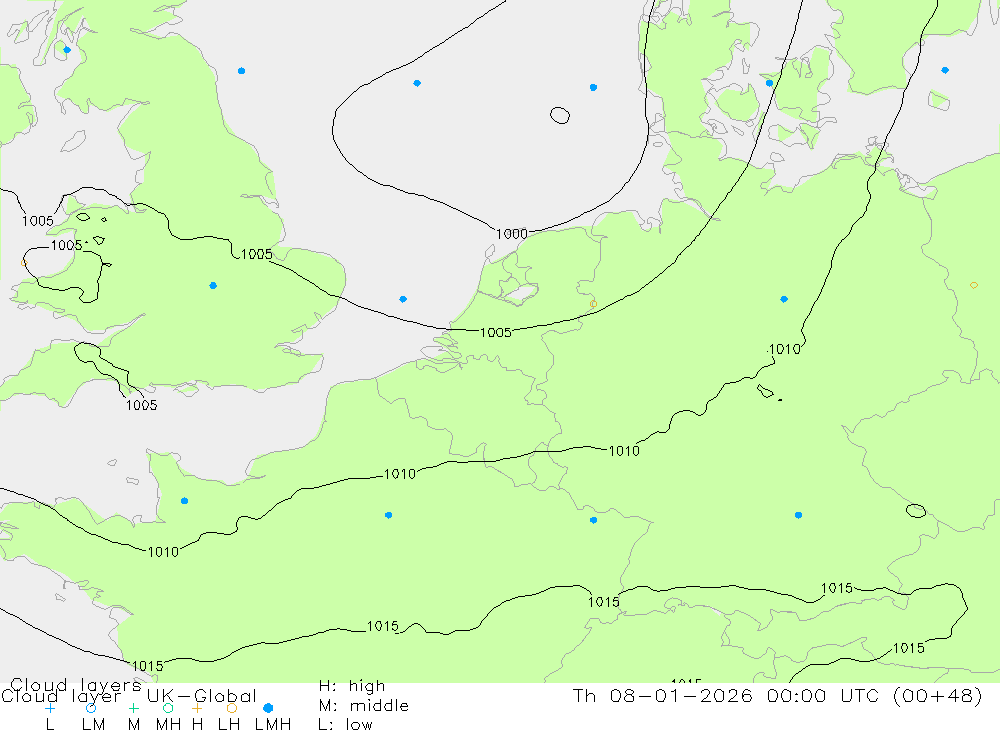Viewport: 1000px width, 733px height.
Task: Click the 'L: low' legend text
Action: pyautogui.click(x=345, y=725)
